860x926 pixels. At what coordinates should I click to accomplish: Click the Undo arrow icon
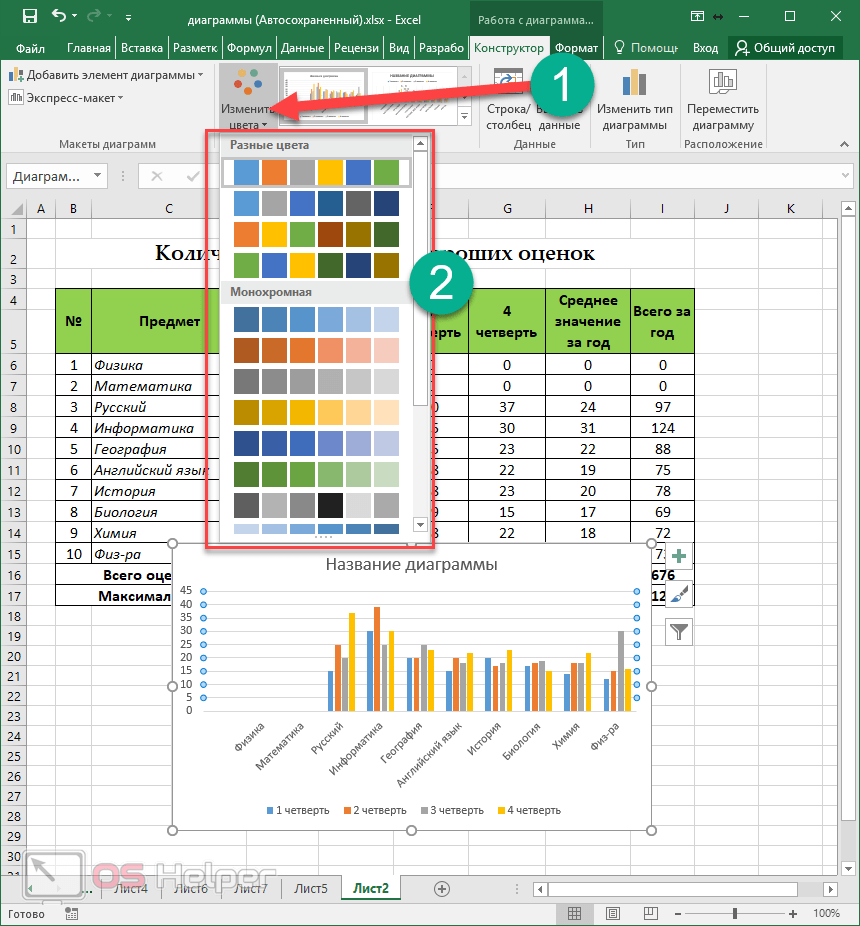click(60, 16)
